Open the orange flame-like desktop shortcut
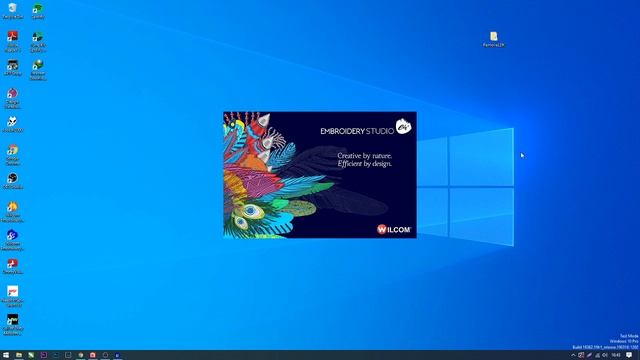This screenshot has height=360, width=640. [13, 212]
